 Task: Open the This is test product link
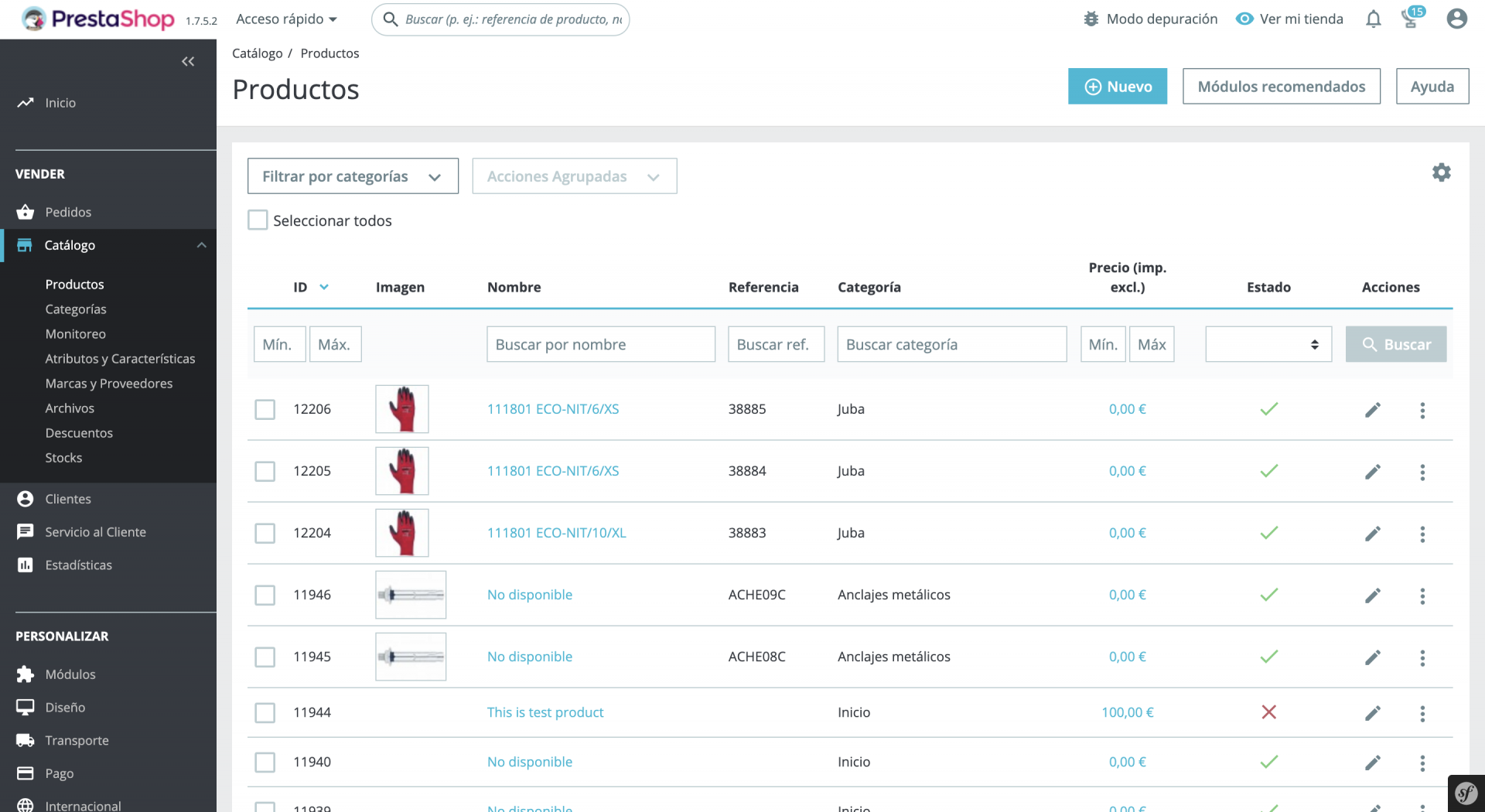(x=545, y=712)
